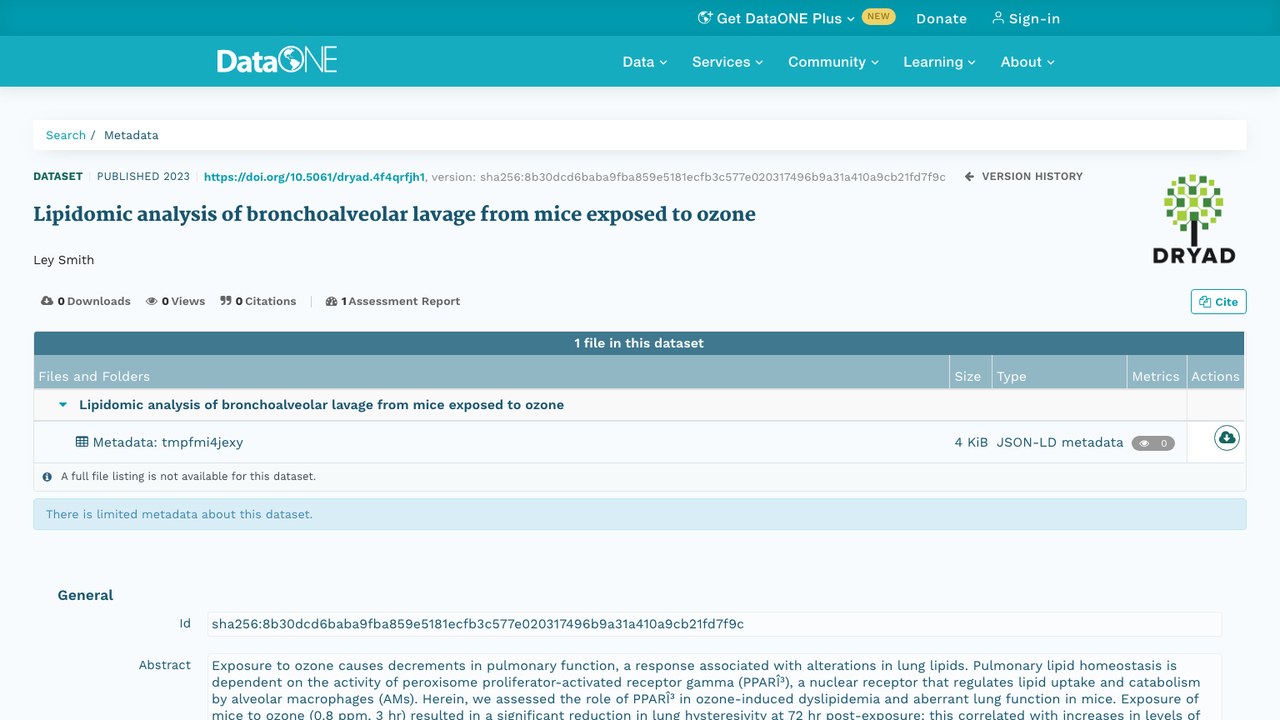Click the 4 KiB size cell
The width and height of the screenshot is (1280, 720).
pos(971,442)
